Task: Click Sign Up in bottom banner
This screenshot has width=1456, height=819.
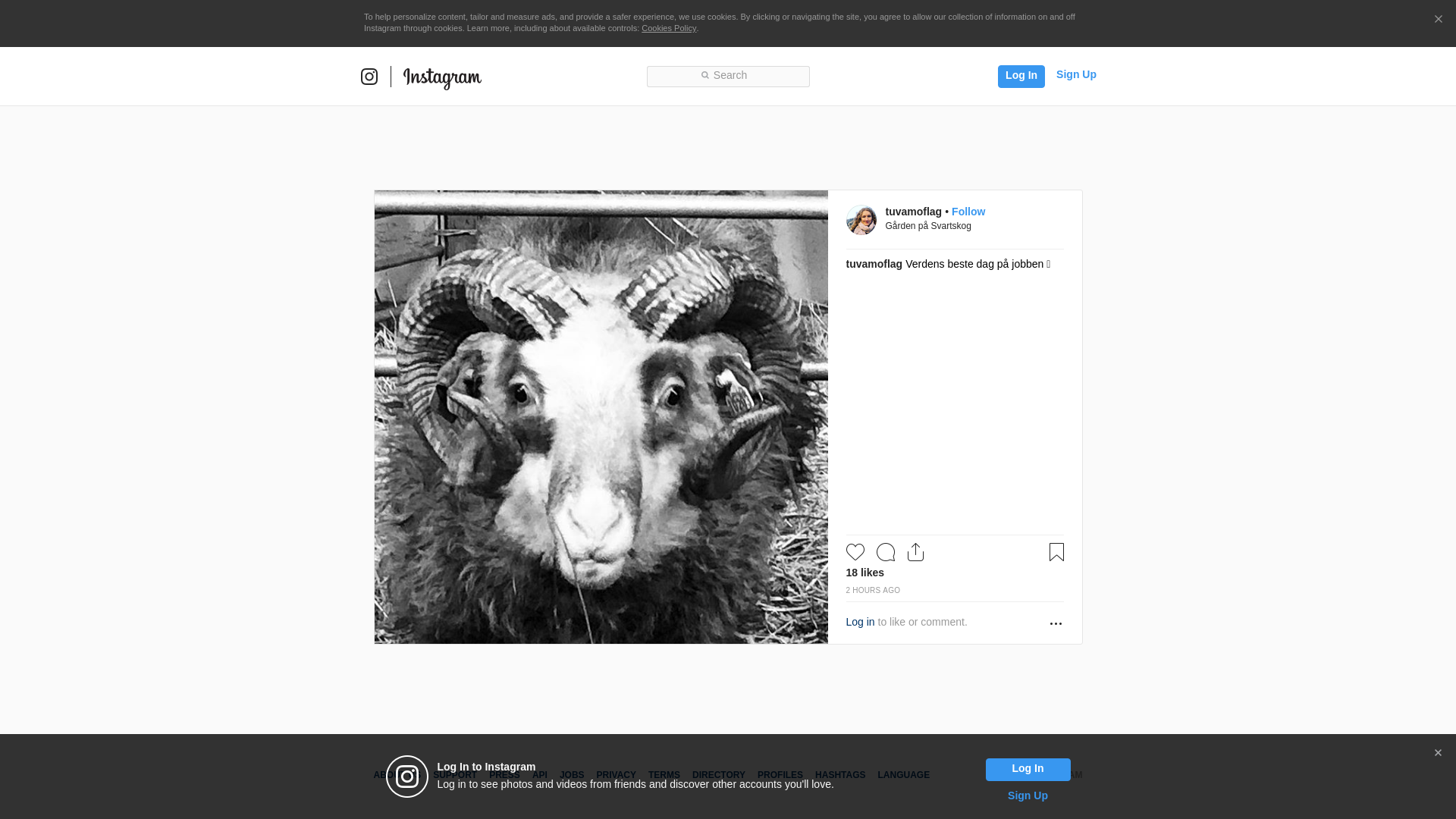Action: 1027,795
